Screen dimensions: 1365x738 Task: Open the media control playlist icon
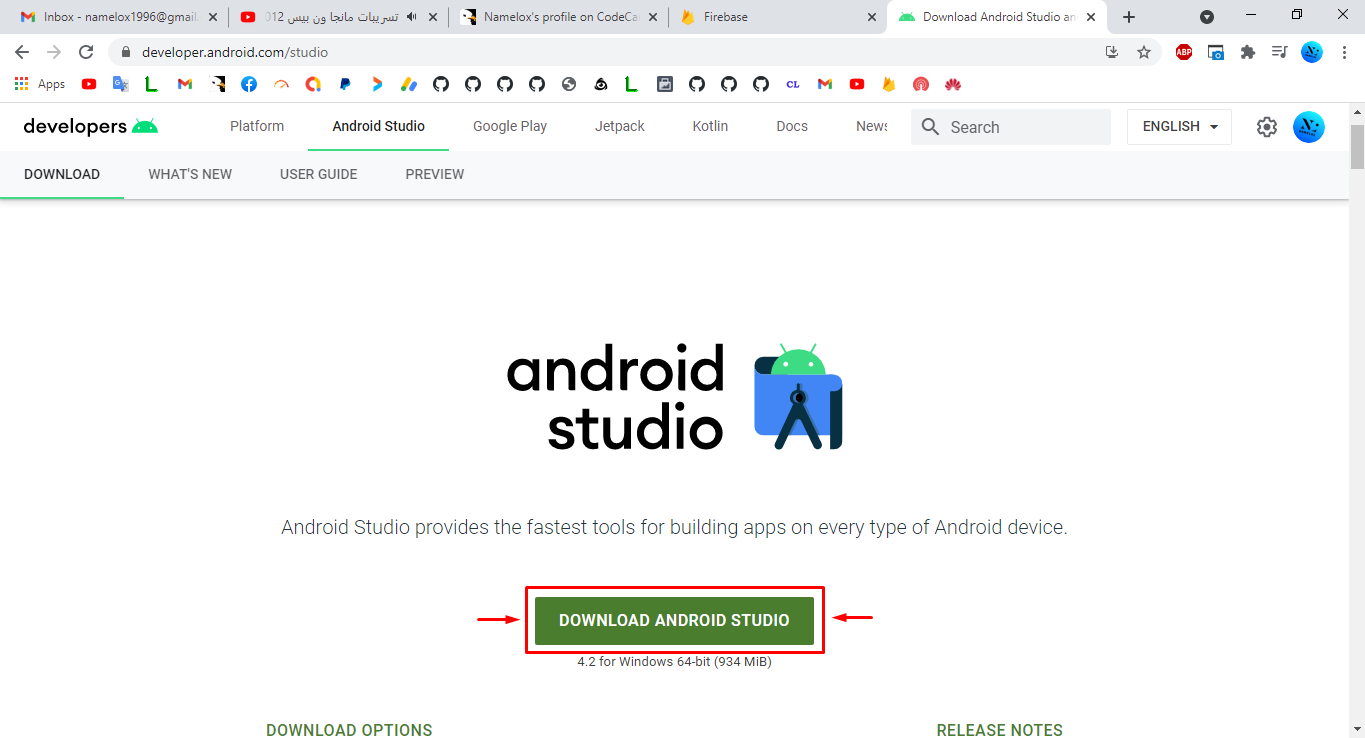[x=1280, y=52]
